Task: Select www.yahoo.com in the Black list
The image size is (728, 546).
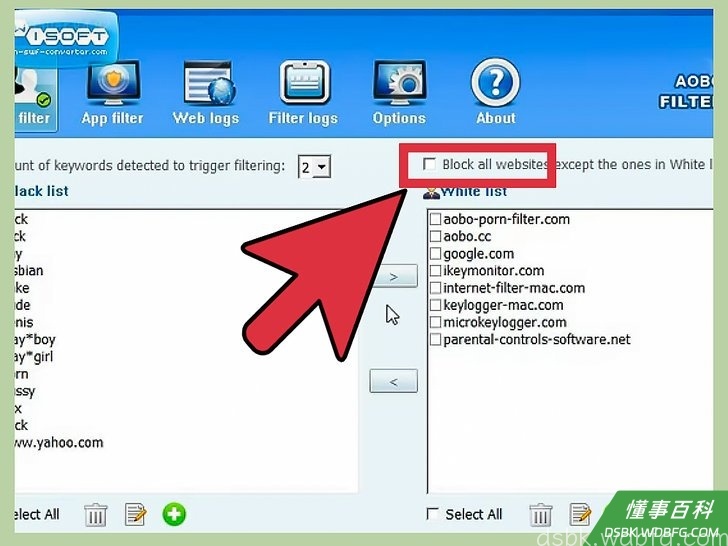Action: click(58, 442)
